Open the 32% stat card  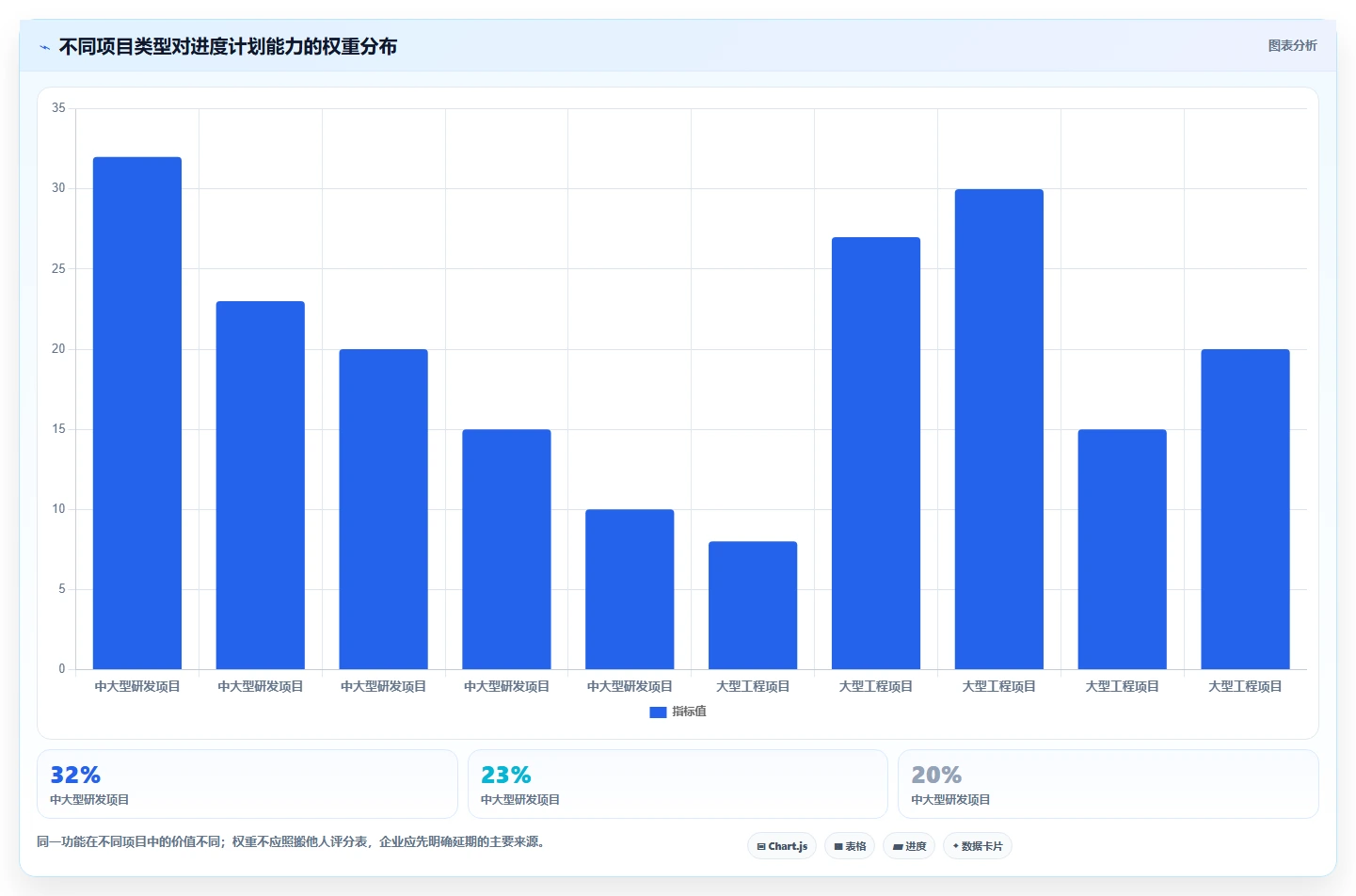[247, 784]
